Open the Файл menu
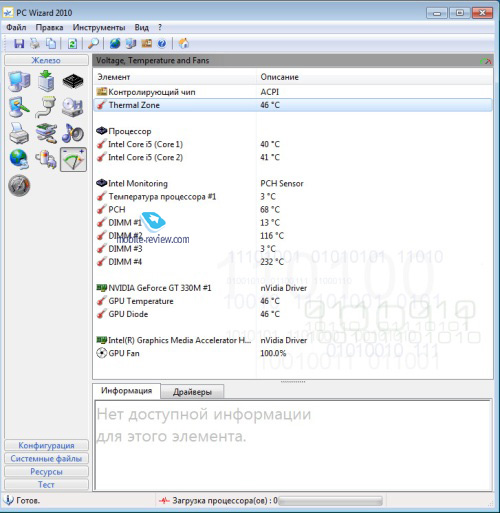The image size is (500, 513). tap(16, 27)
